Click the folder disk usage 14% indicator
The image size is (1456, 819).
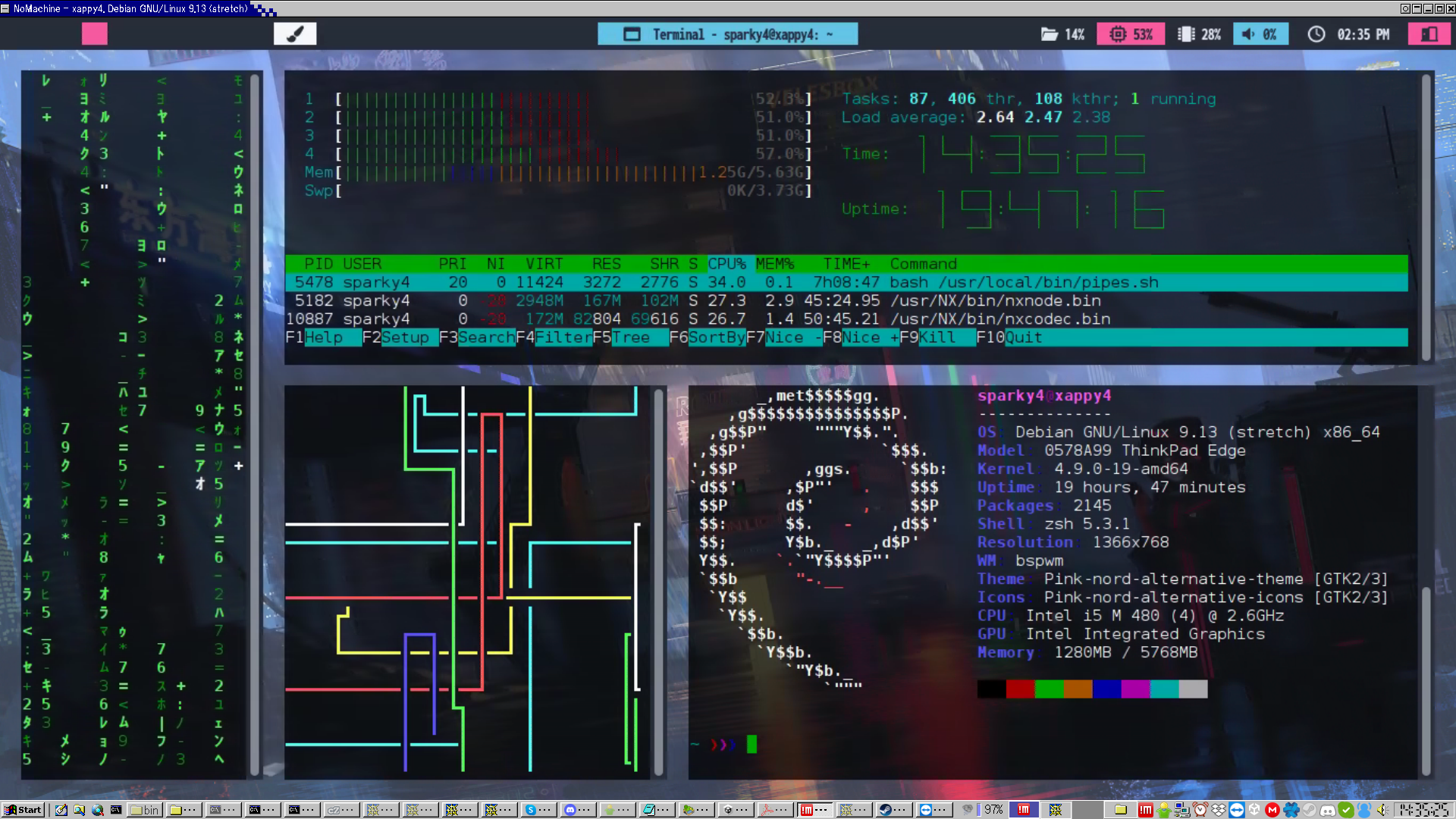pos(1062,34)
